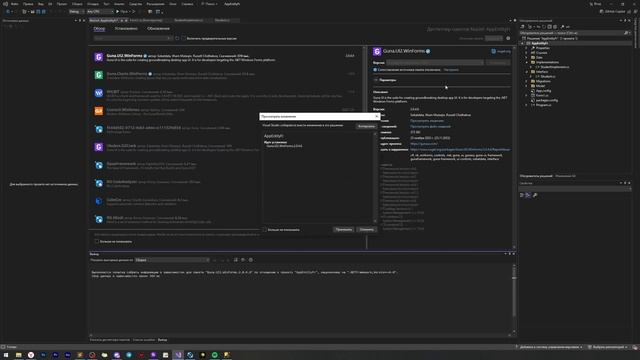The width and height of the screenshot is (640, 360).
Task: Open the Вид menu
Action: (40, 4)
